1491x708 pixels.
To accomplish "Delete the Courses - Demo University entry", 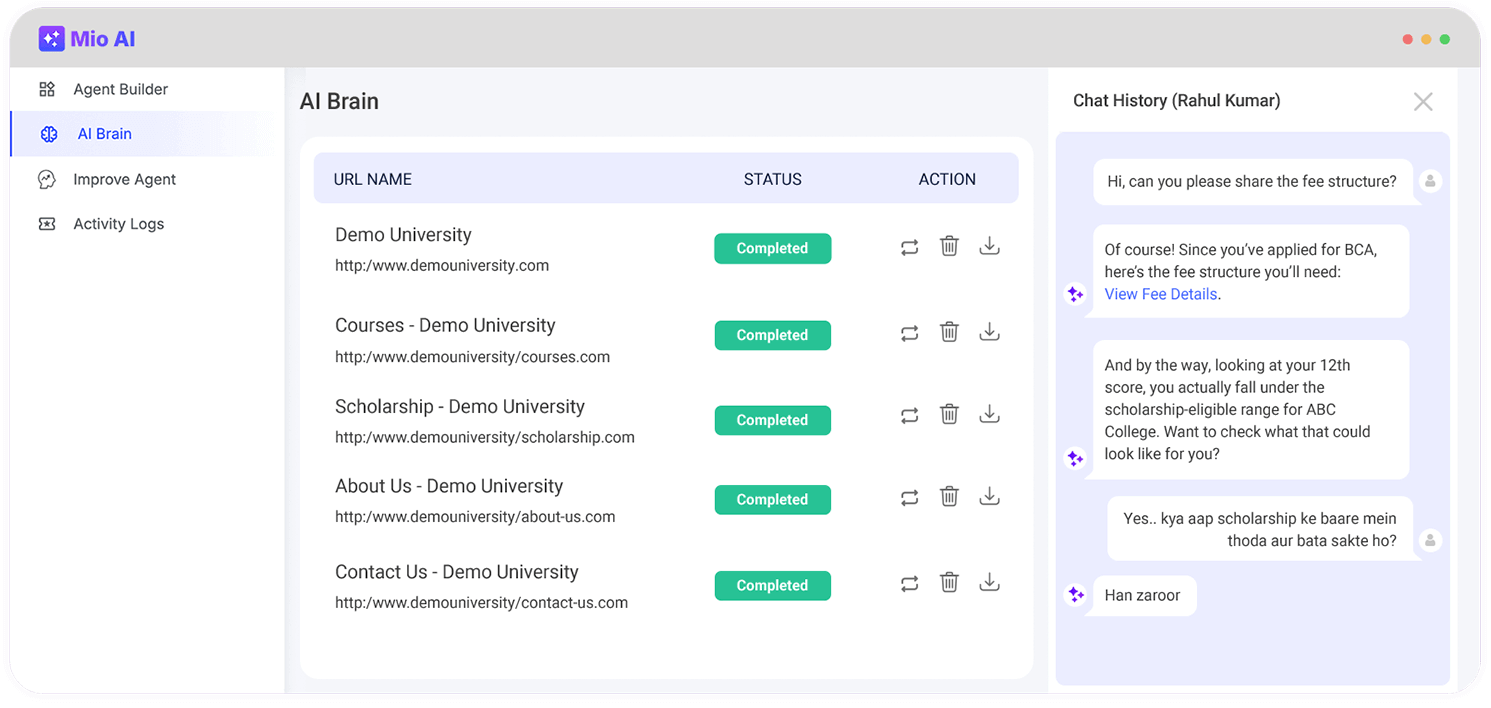I will coord(949,333).
